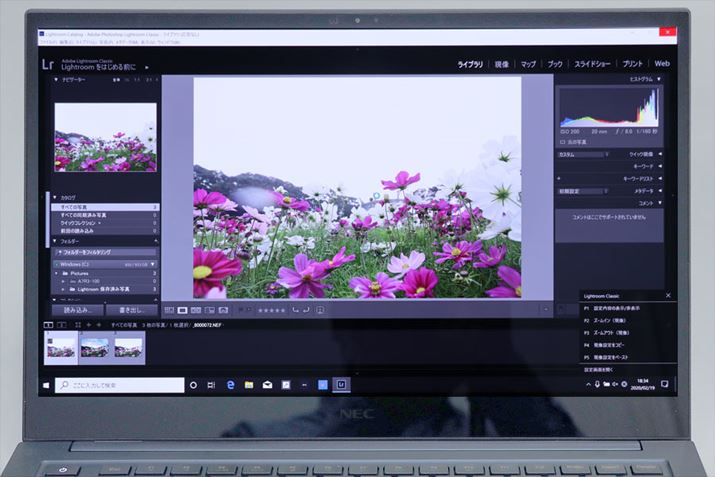
Task: Switch to People view in toolbar
Action: click(x=223, y=310)
